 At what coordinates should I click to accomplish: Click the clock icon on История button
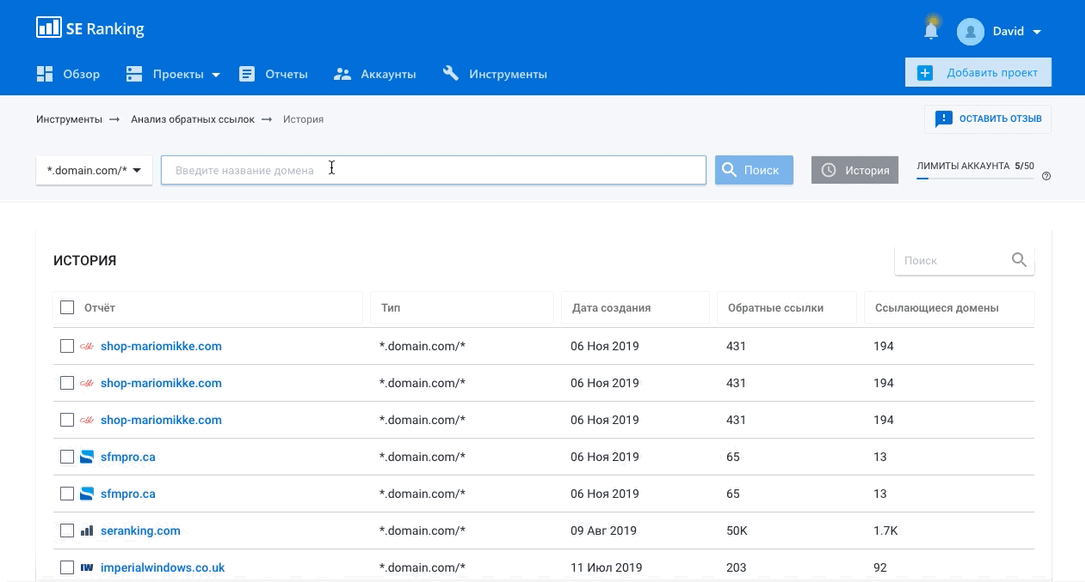(828, 170)
